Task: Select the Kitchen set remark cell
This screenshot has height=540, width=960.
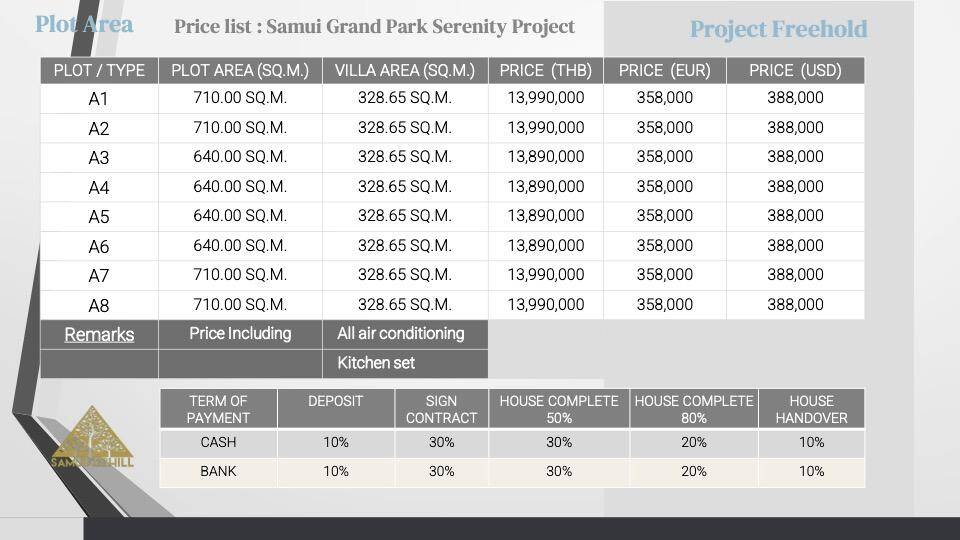Action: point(376,363)
